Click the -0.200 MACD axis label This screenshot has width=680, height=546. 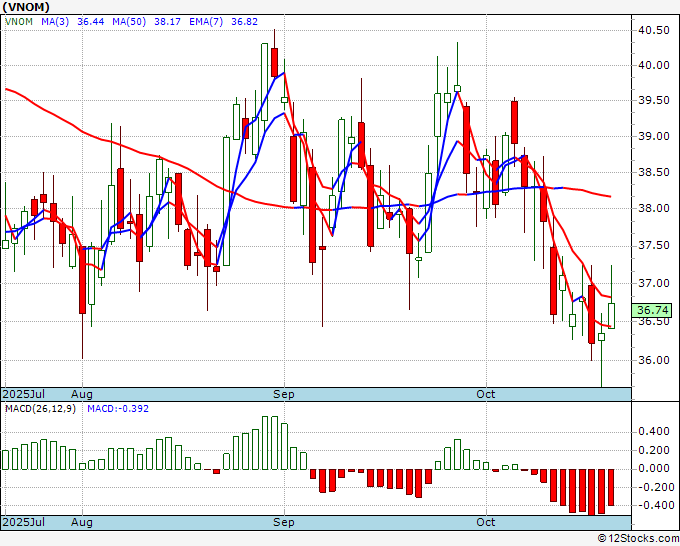654,487
